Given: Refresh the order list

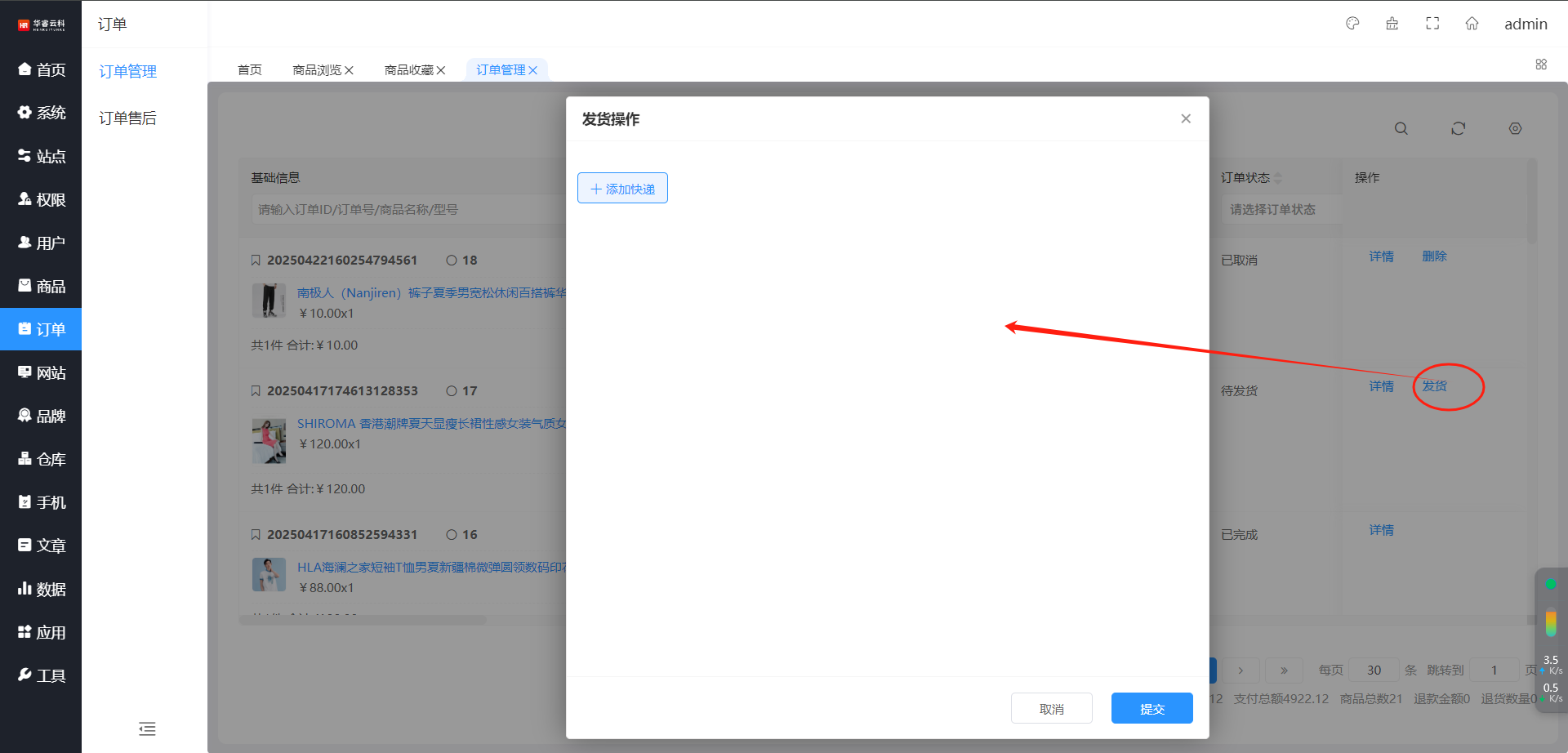Looking at the screenshot, I should [x=1458, y=129].
